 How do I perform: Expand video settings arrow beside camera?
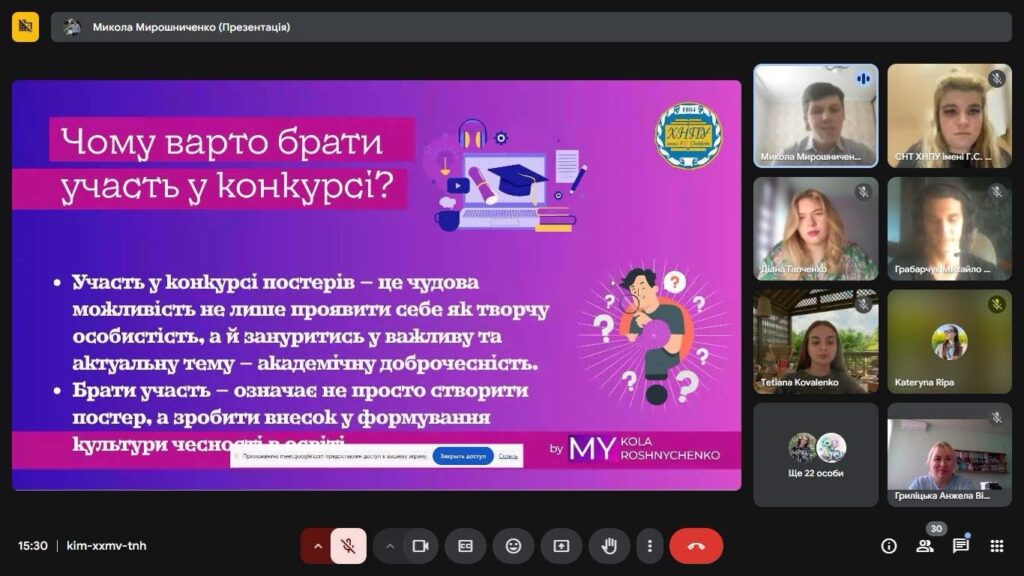tap(390, 546)
